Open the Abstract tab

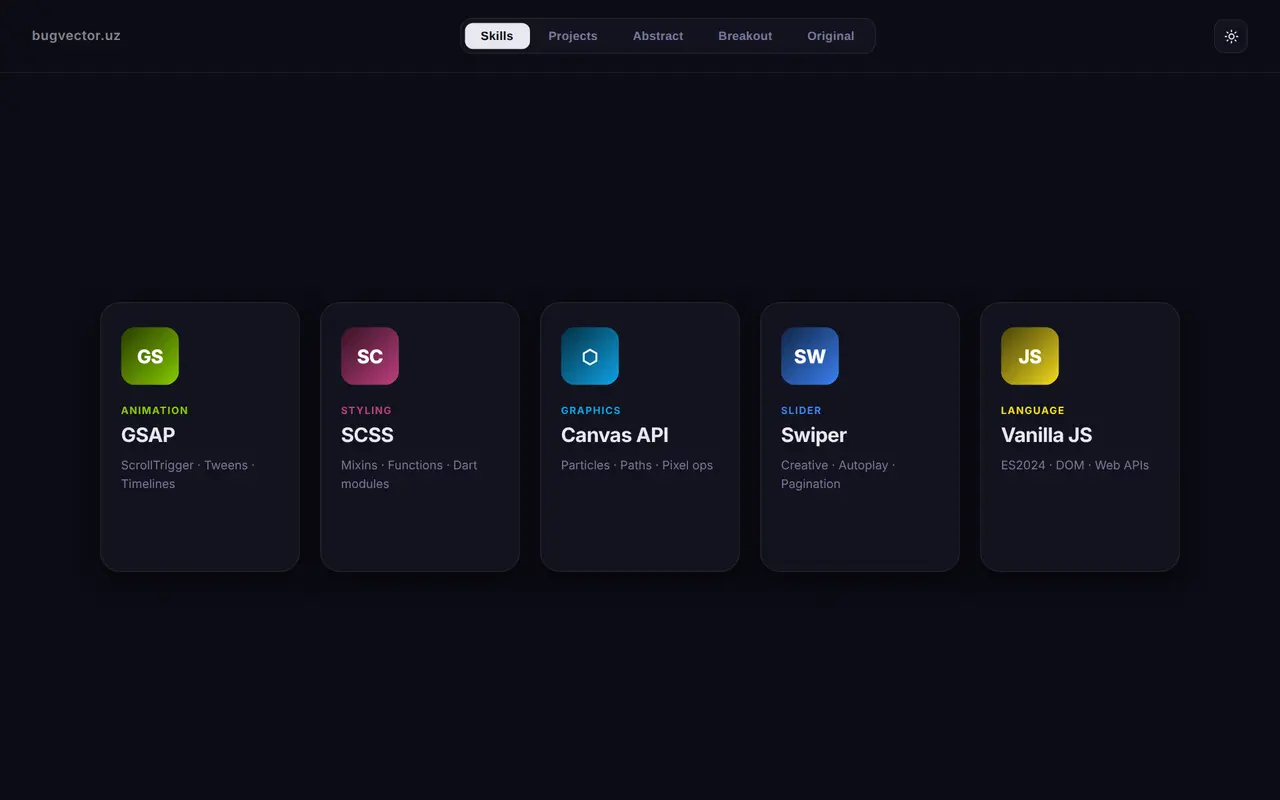coord(658,36)
